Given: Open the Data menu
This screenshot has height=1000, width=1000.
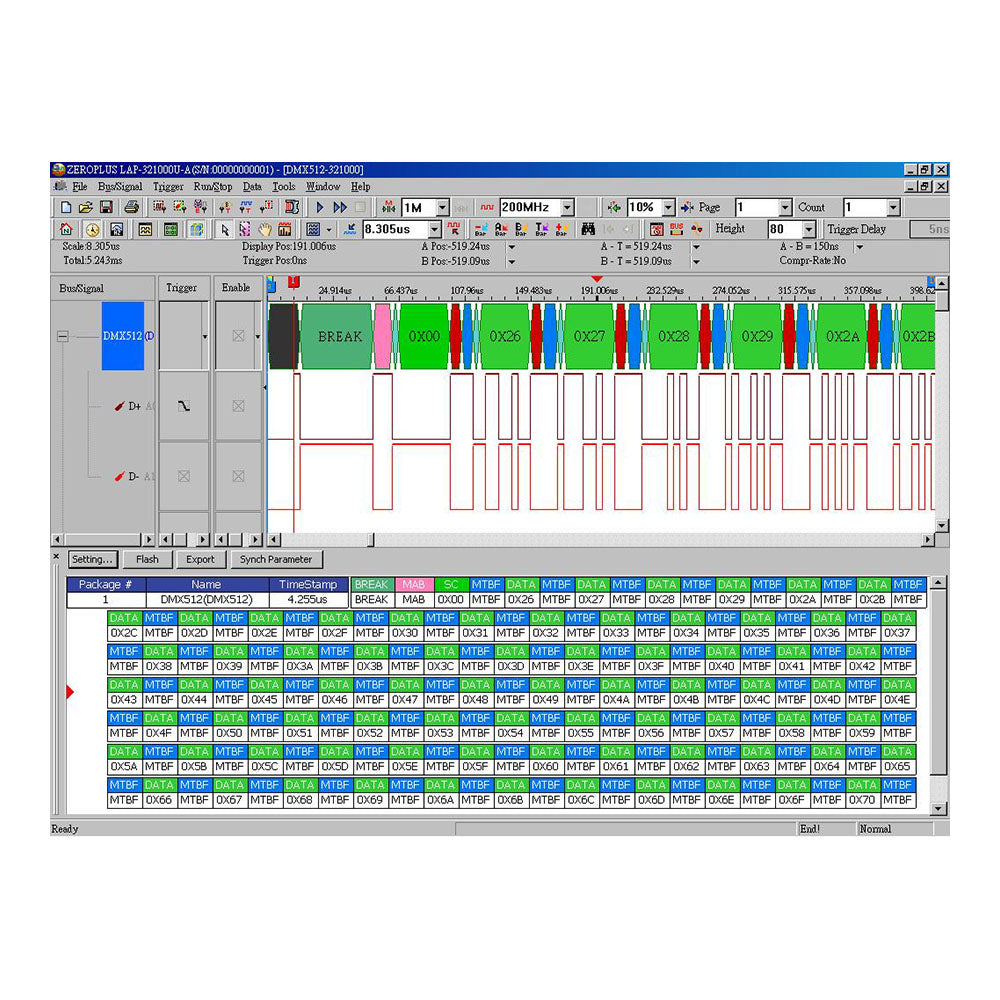Looking at the screenshot, I should click(x=252, y=187).
